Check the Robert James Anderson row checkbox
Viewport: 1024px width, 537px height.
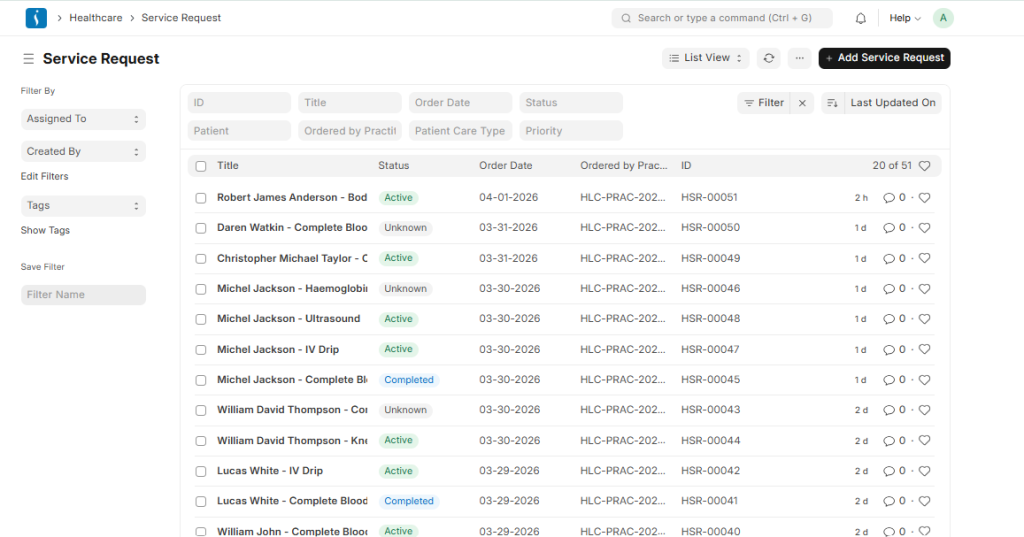[x=201, y=198]
